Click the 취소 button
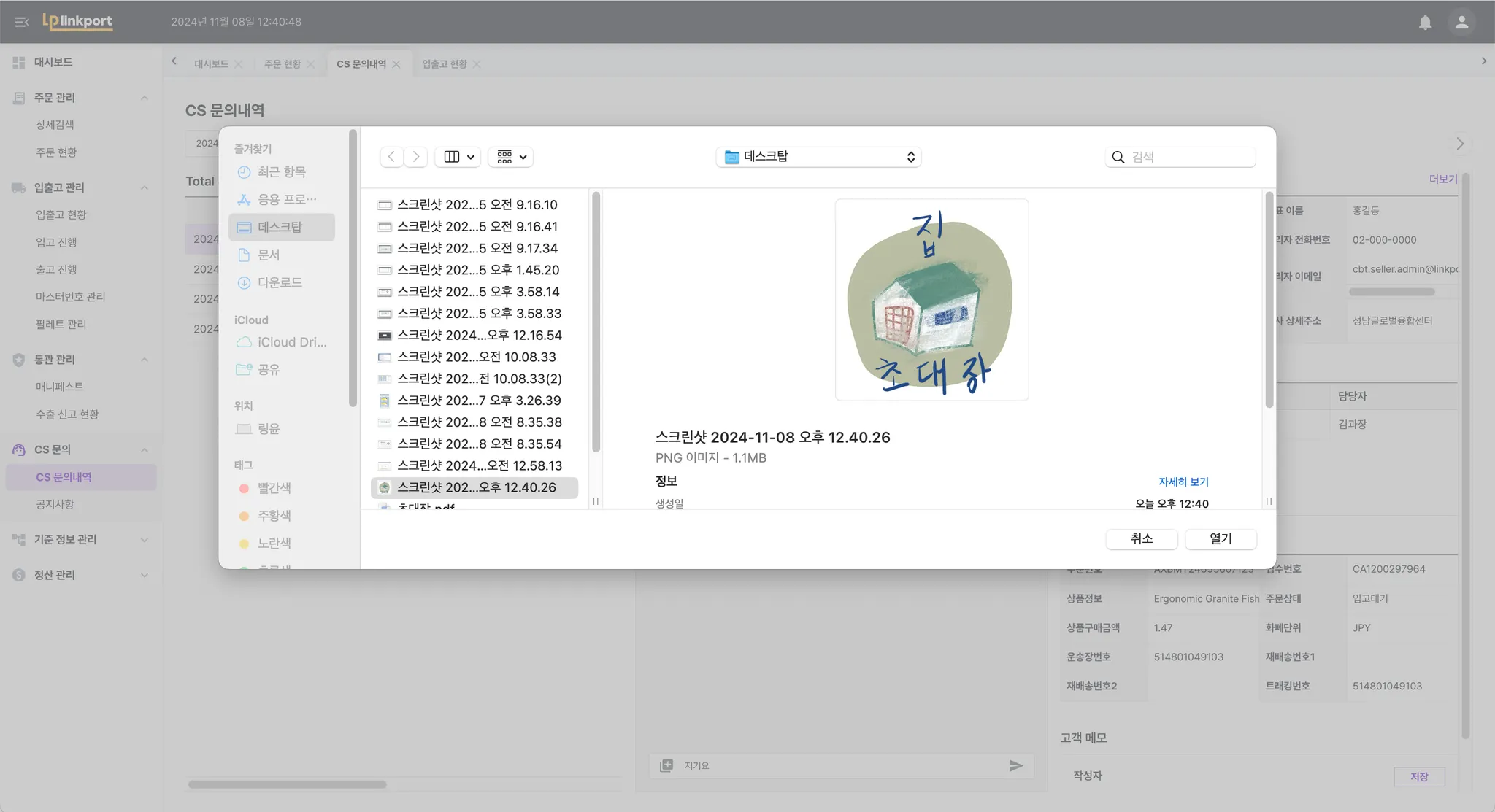Viewport: 1495px width, 812px height. 1142,538
